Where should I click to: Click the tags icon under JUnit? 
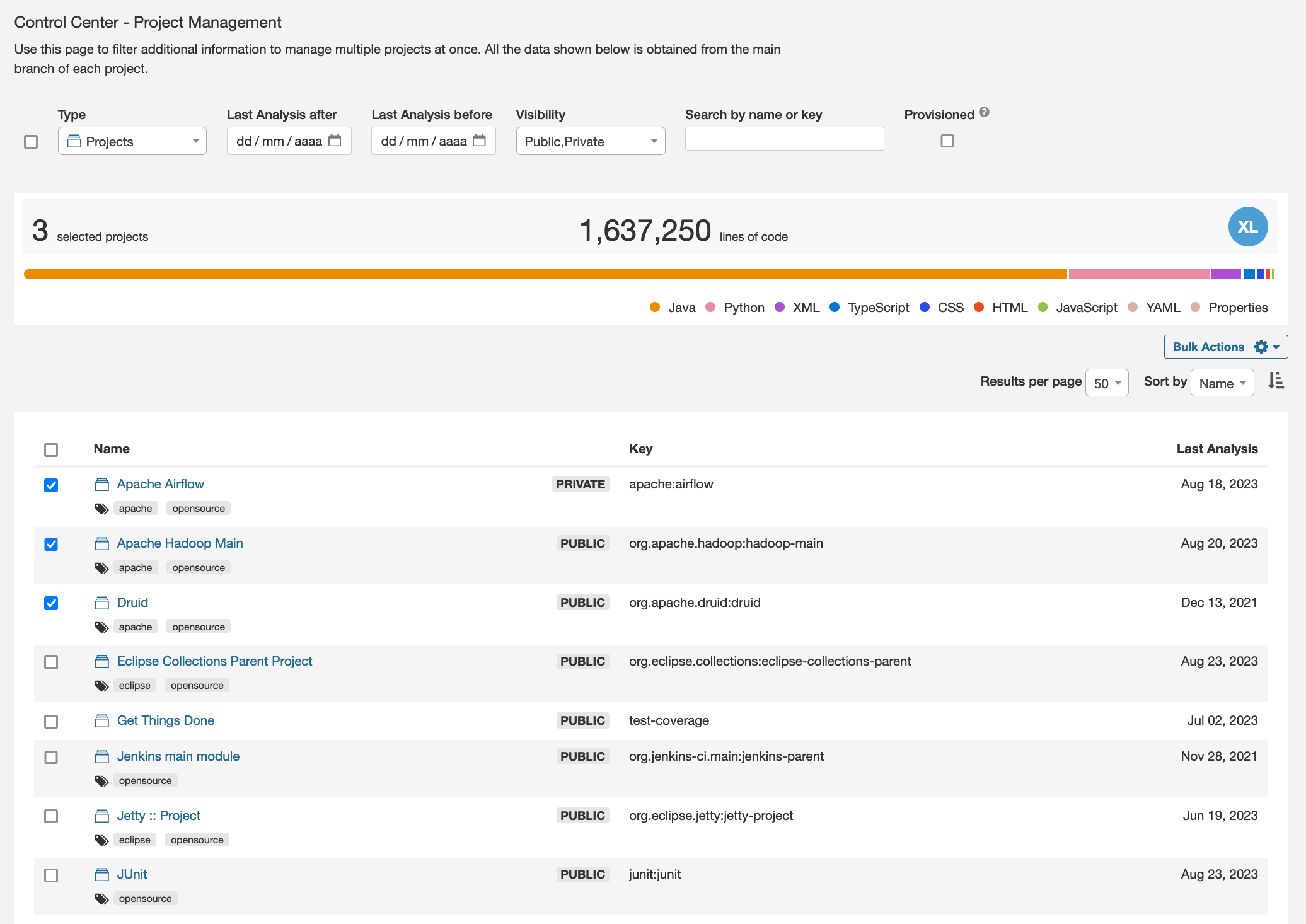(x=101, y=899)
